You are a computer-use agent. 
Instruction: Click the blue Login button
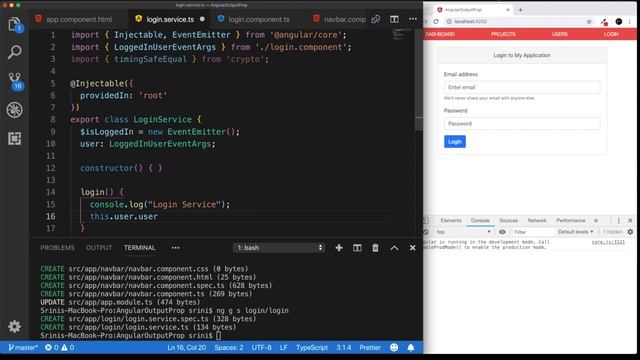455,142
